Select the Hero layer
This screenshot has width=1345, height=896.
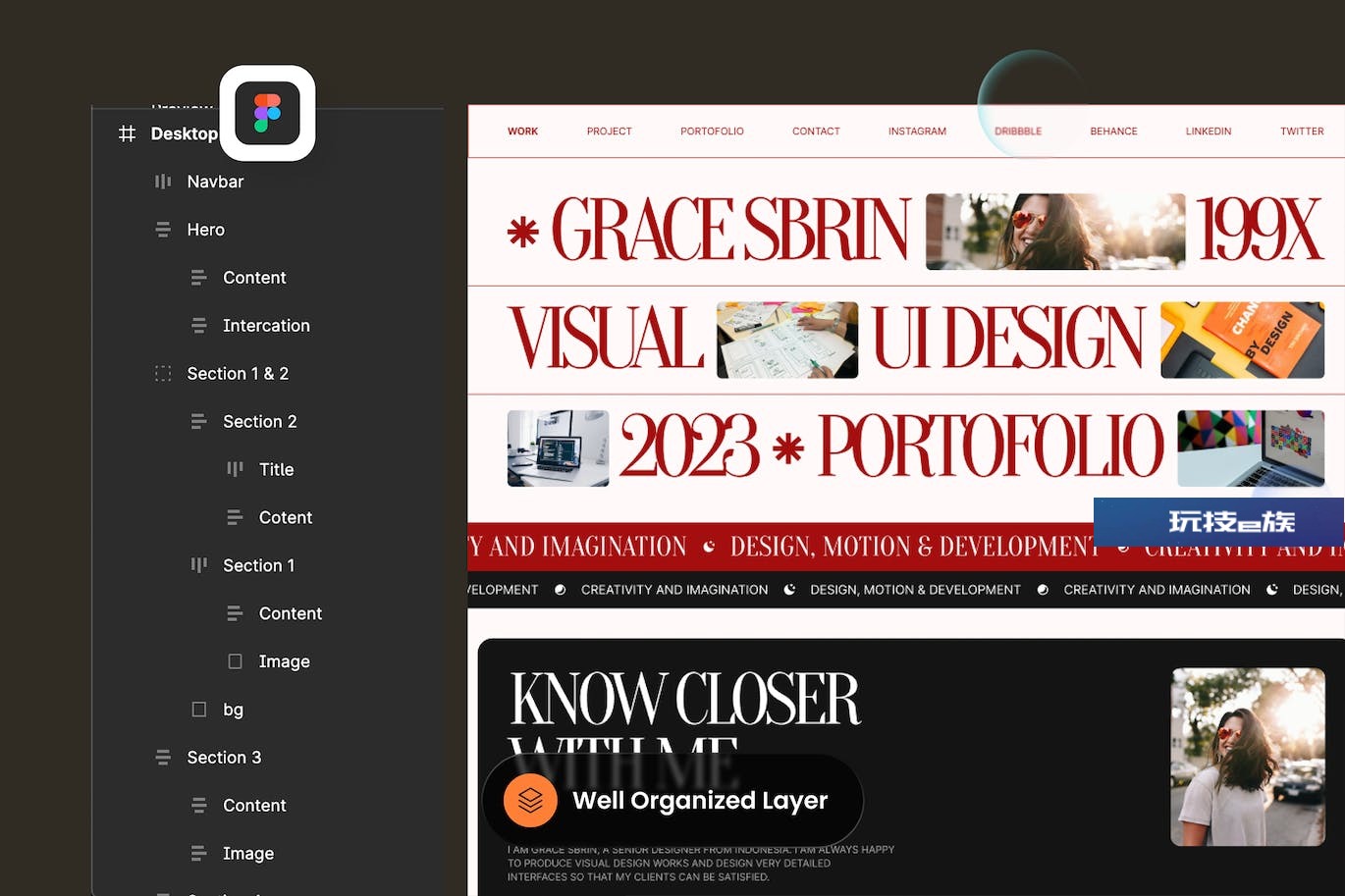pos(205,230)
